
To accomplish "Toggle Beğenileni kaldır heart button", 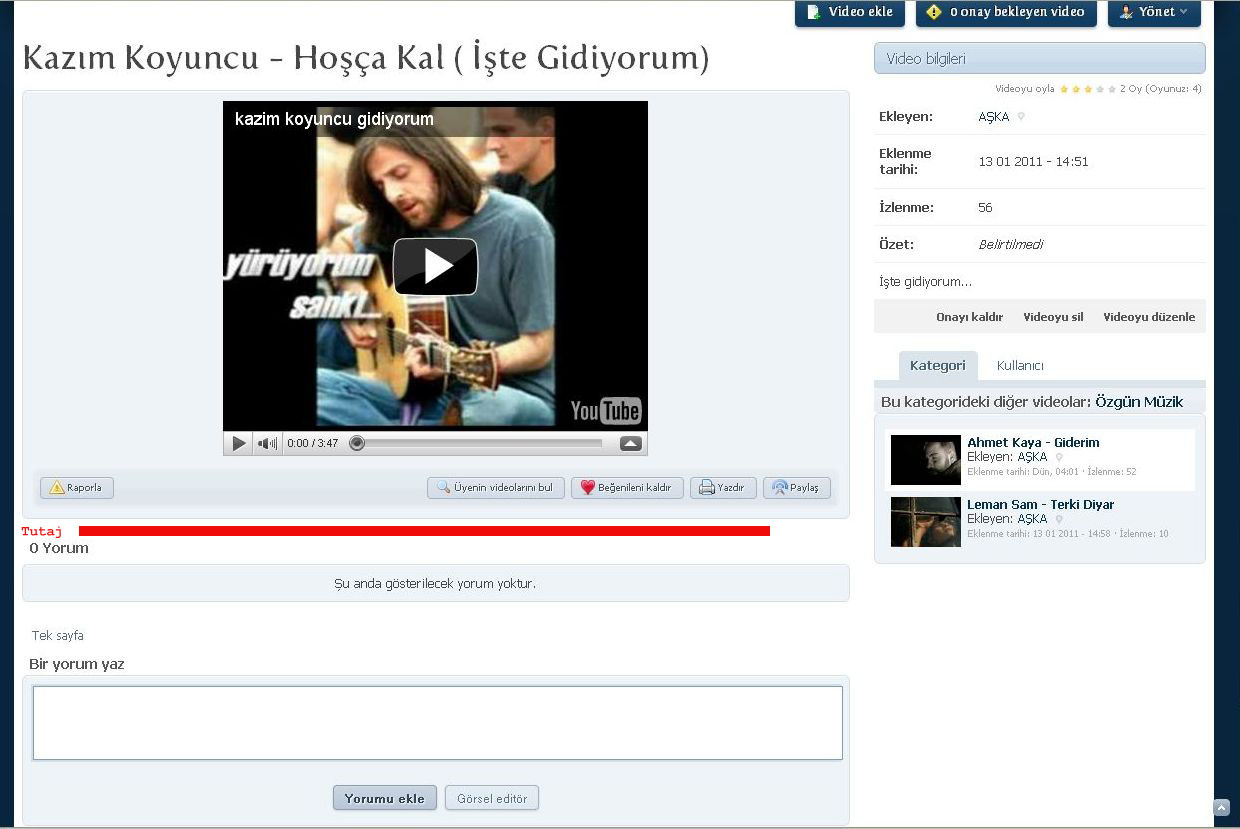I will point(627,488).
